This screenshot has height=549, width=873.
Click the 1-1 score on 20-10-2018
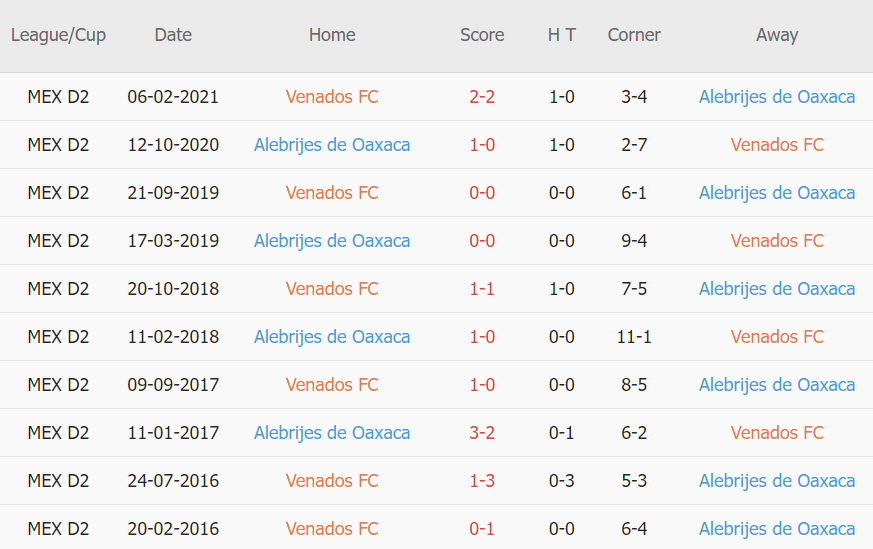(x=482, y=289)
